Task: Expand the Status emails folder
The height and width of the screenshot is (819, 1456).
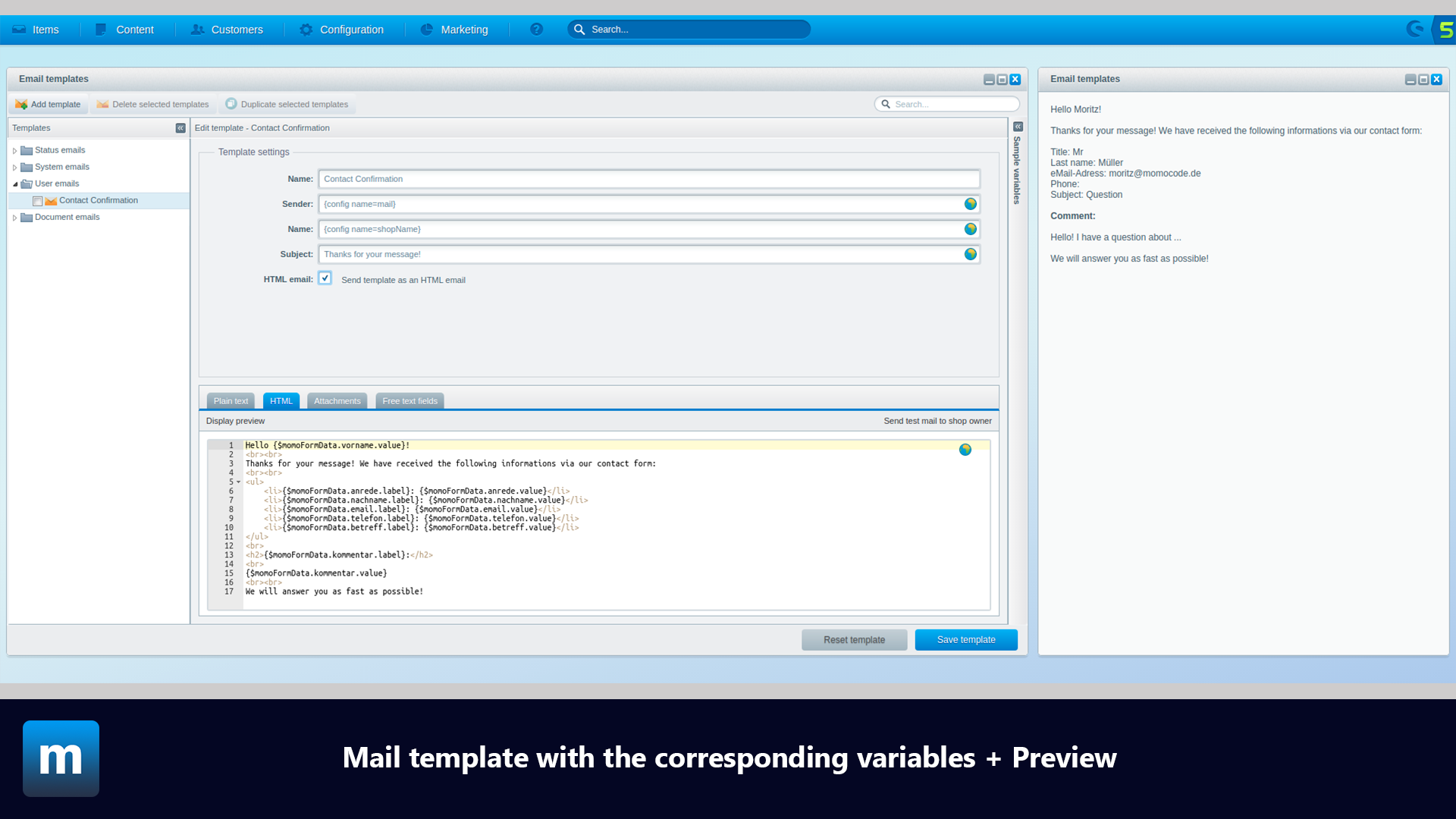Action: (14, 151)
